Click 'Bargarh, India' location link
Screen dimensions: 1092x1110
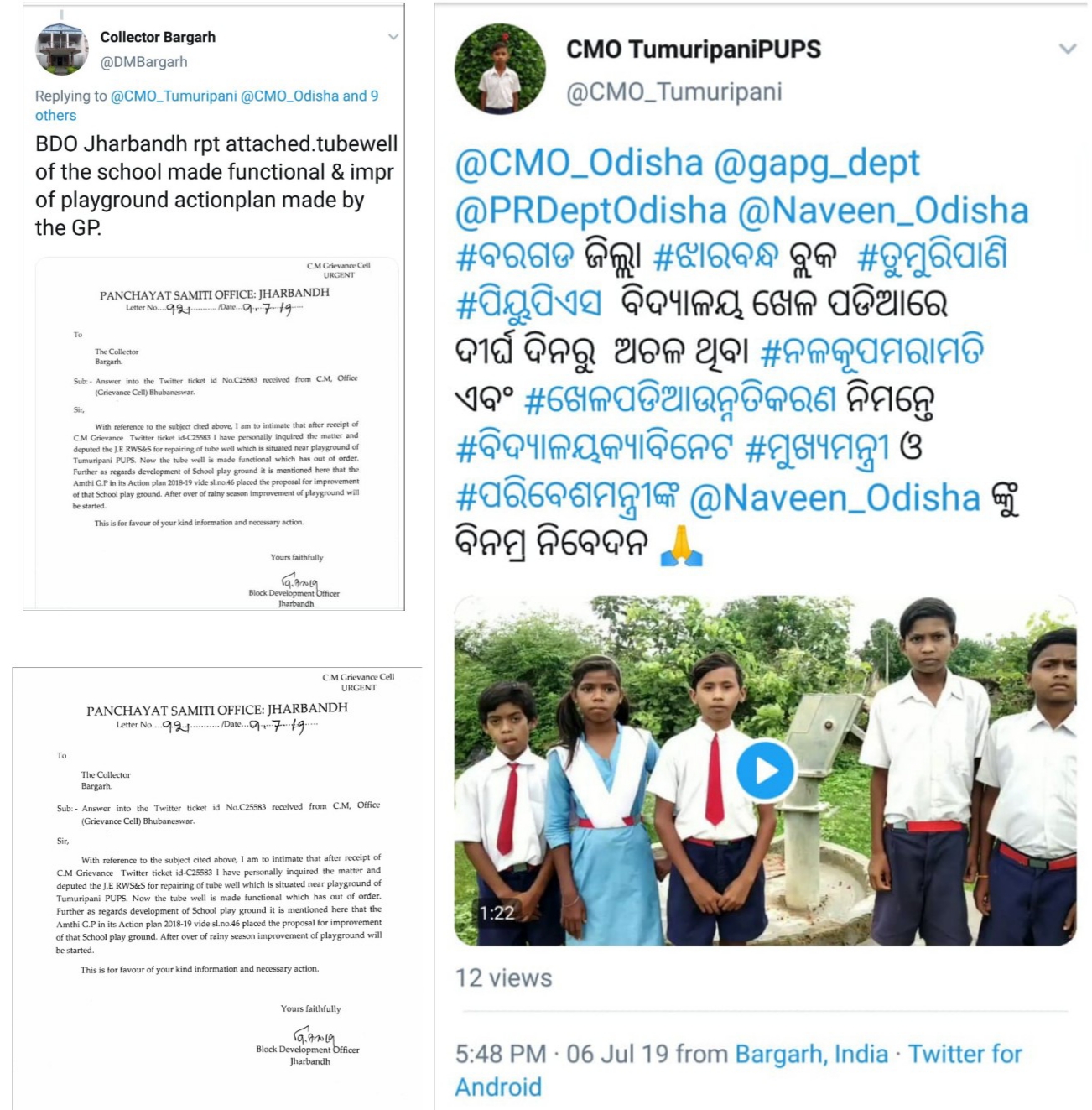pos(811,1054)
